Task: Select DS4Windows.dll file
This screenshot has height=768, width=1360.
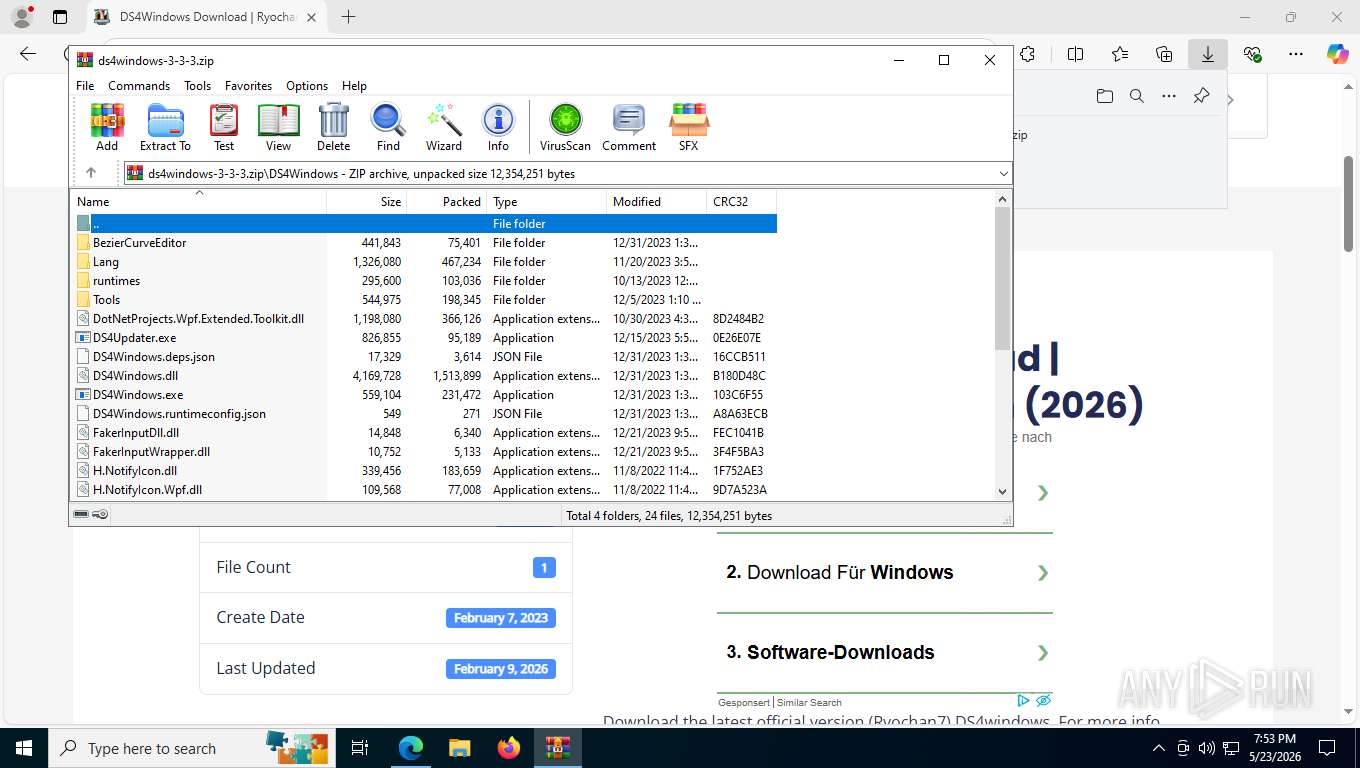Action: (x=424, y=376)
